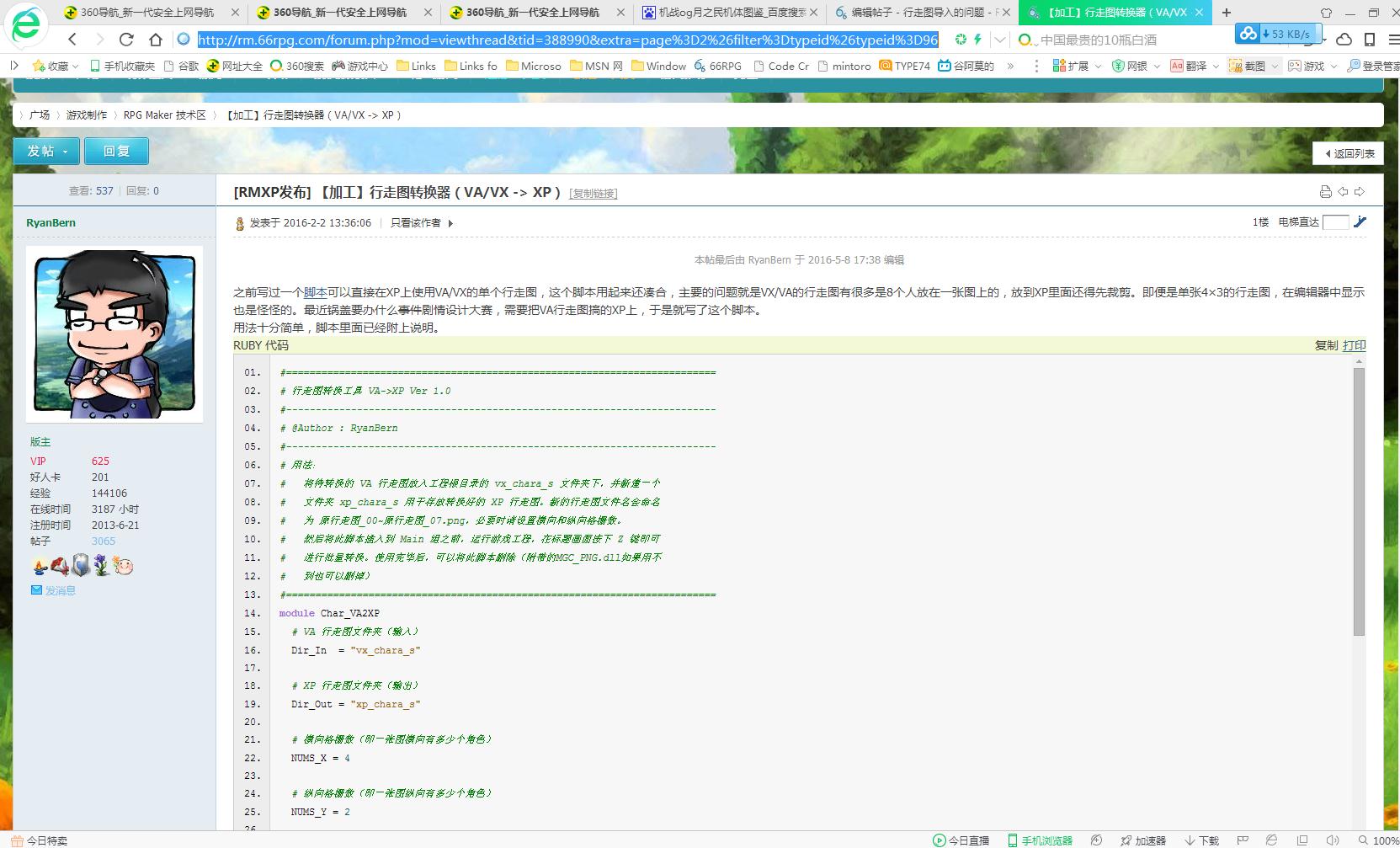Open a new browser tab
This screenshot has width=1400, height=848.
click(1226, 13)
